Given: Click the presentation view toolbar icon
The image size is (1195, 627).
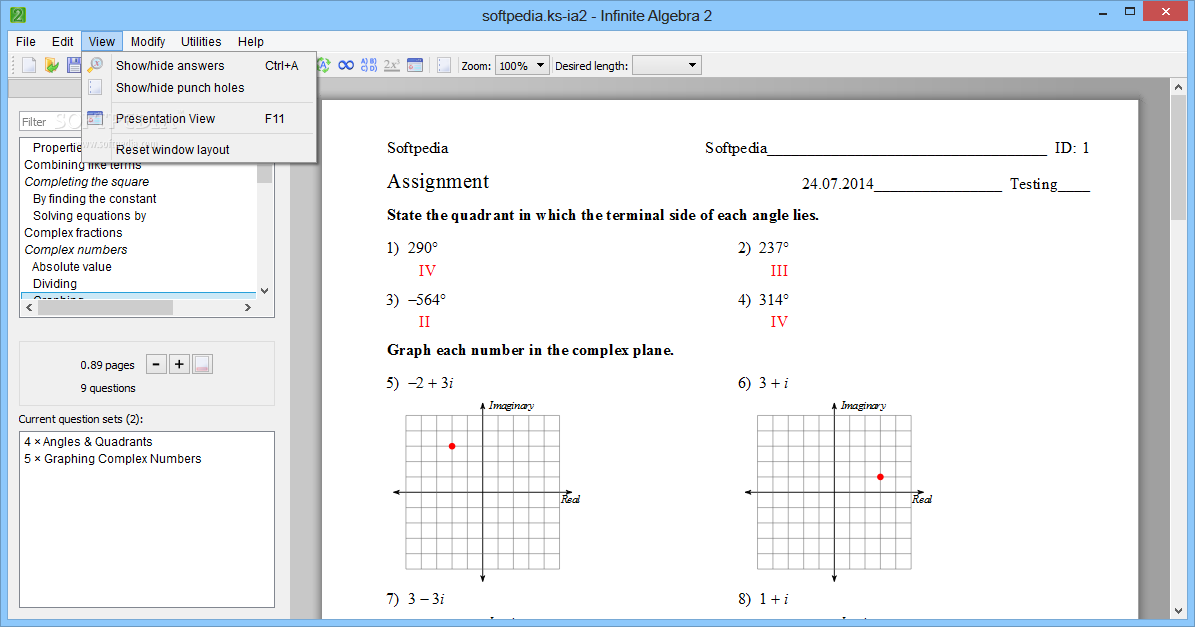Looking at the screenshot, I should click(415, 66).
